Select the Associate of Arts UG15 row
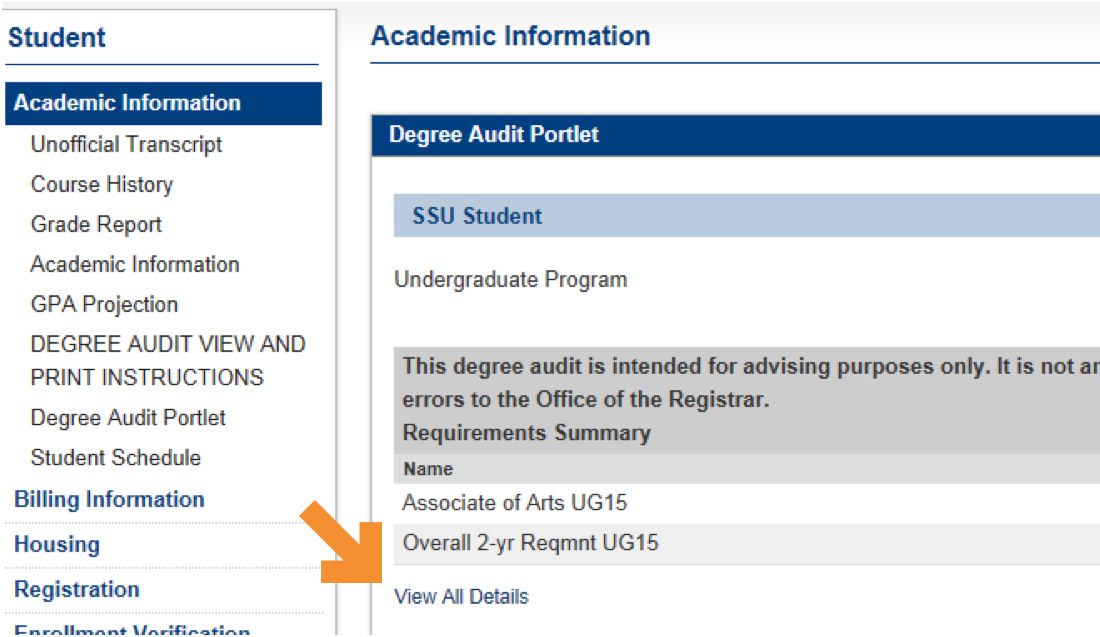The image size is (1100, 637). [514, 502]
